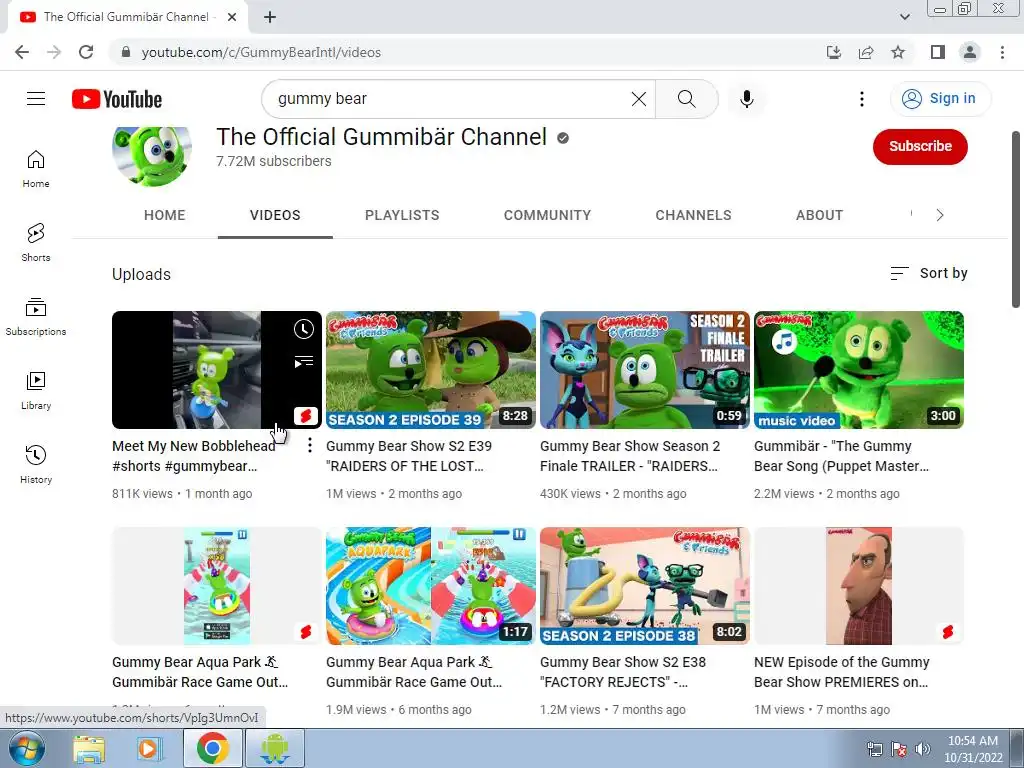
Task: Open the ABOUT tab
Action: click(820, 216)
